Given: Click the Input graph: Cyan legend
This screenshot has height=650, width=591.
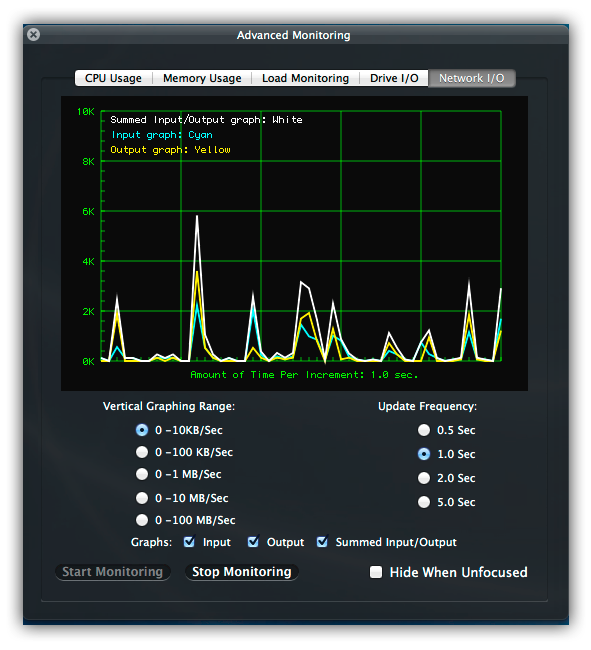Looking at the screenshot, I should [x=162, y=135].
